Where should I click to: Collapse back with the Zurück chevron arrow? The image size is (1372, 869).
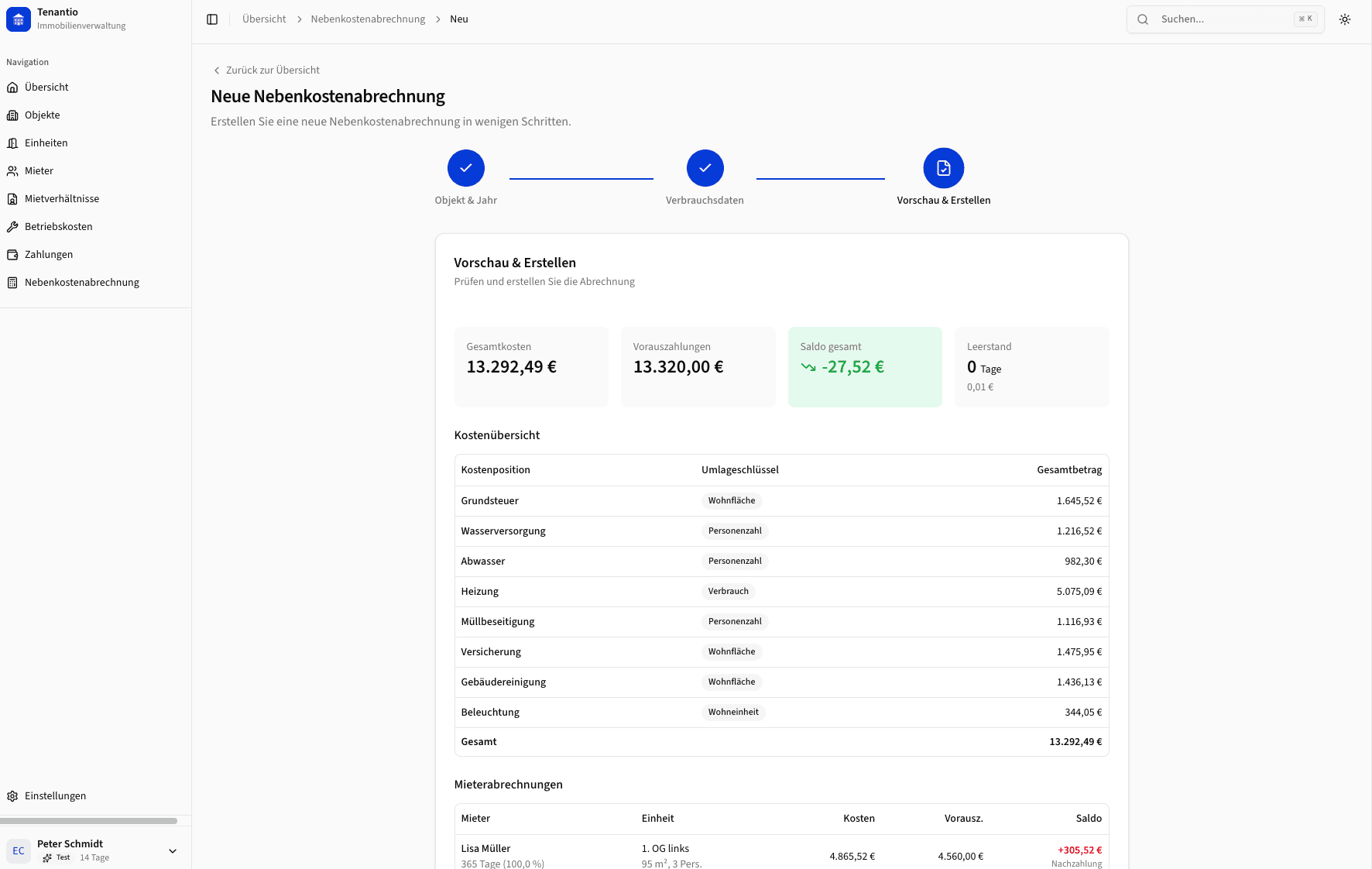pyautogui.click(x=216, y=70)
